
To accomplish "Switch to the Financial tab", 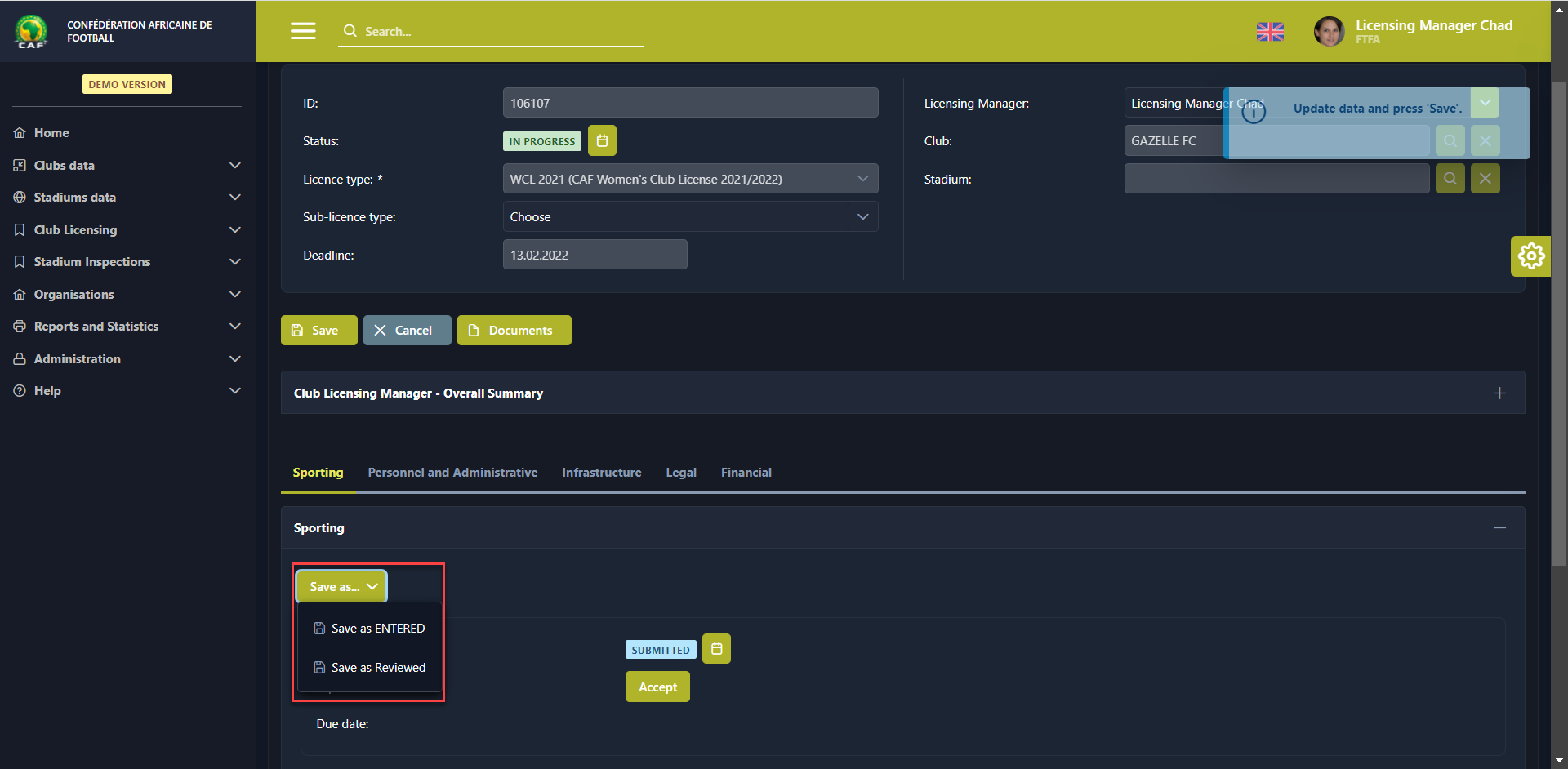I will click(746, 473).
